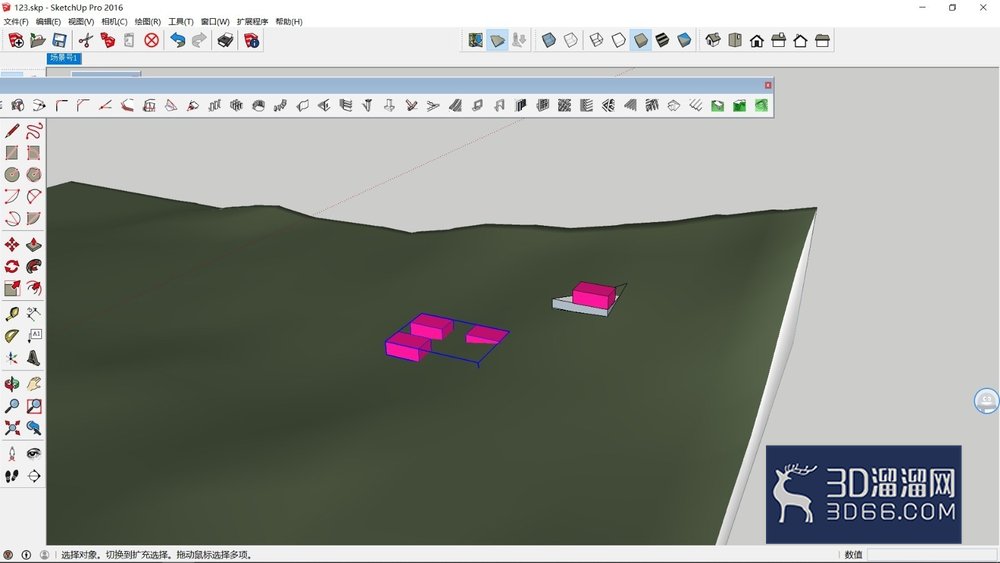Click the Model Info icon
The height and width of the screenshot is (563, 1000).
pos(252,41)
